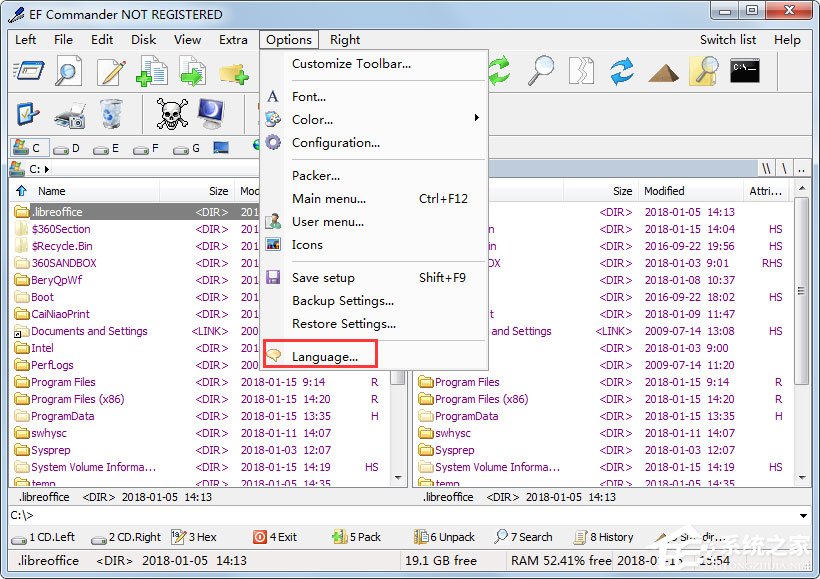Click the printer with camera icon
Image resolution: width=820 pixels, height=579 pixels.
point(70,115)
